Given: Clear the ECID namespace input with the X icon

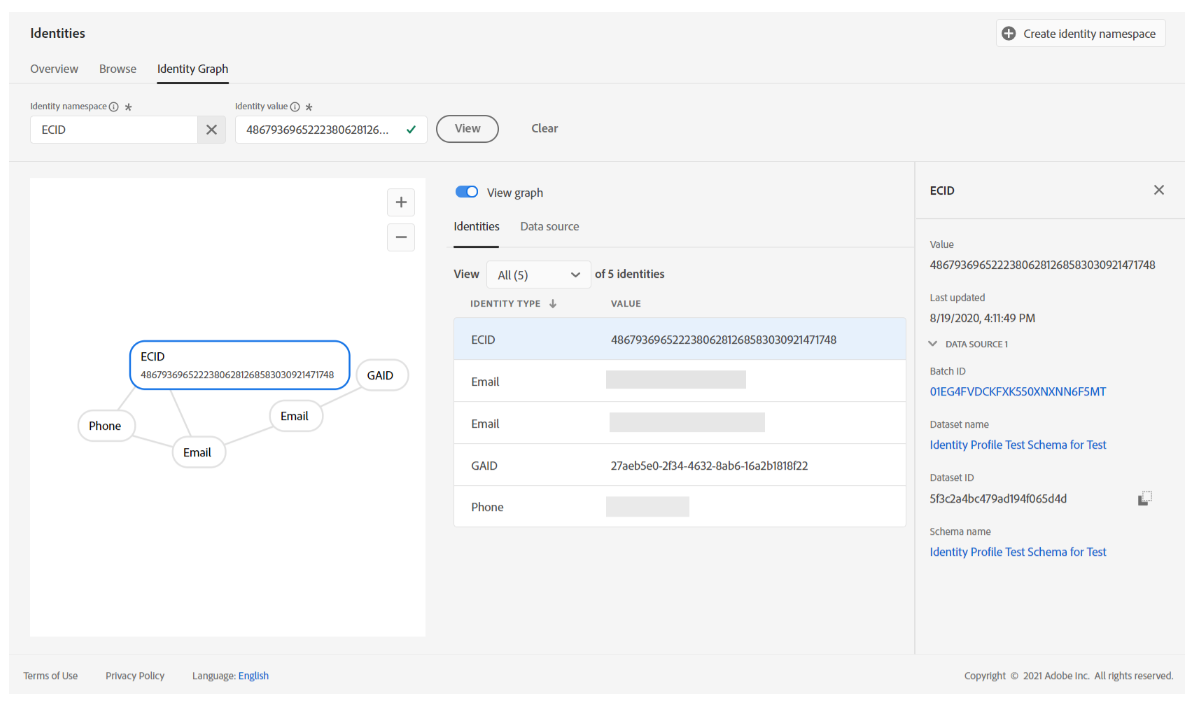Looking at the screenshot, I should [x=211, y=129].
